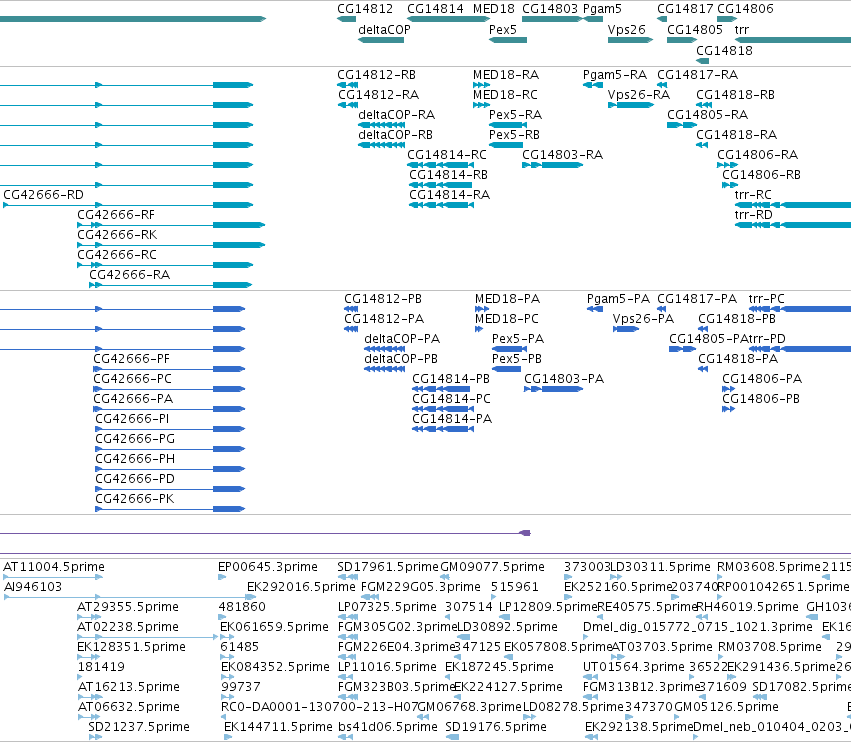Open transcript CG14814-RC
Image resolution: width=851 pixels, height=742 pixels.
tap(447, 155)
